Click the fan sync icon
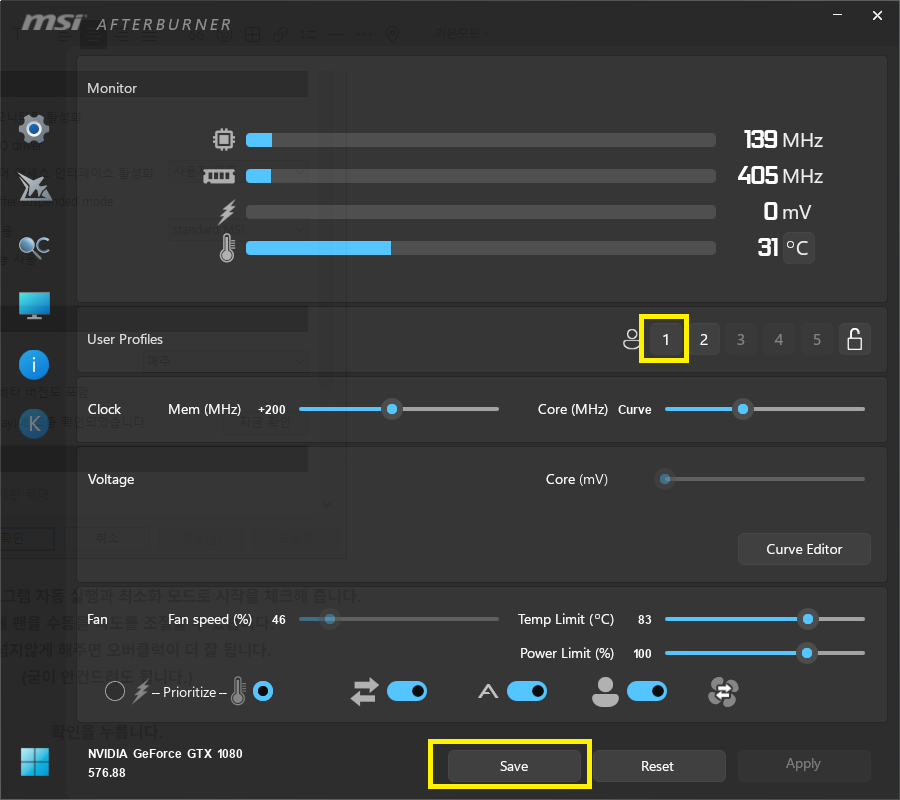 tap(723, 692)
